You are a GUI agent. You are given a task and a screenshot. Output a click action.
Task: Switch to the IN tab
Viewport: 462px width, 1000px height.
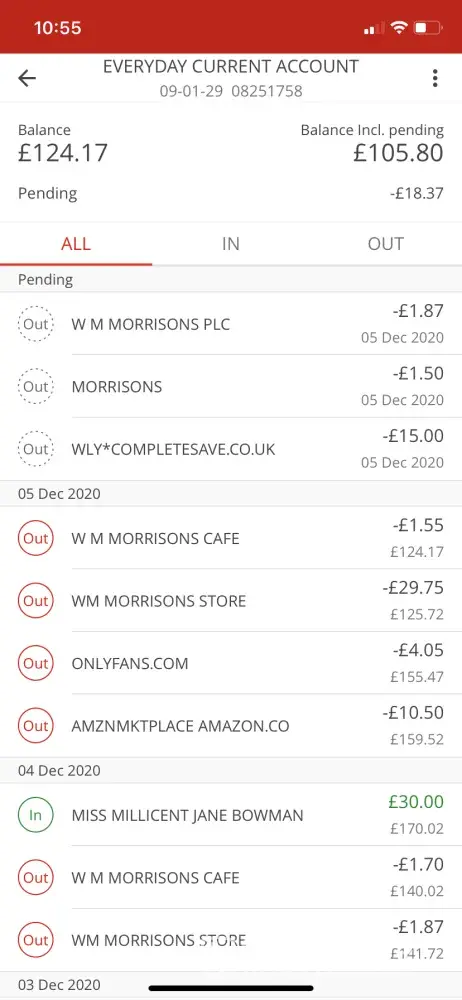(230, 244)
